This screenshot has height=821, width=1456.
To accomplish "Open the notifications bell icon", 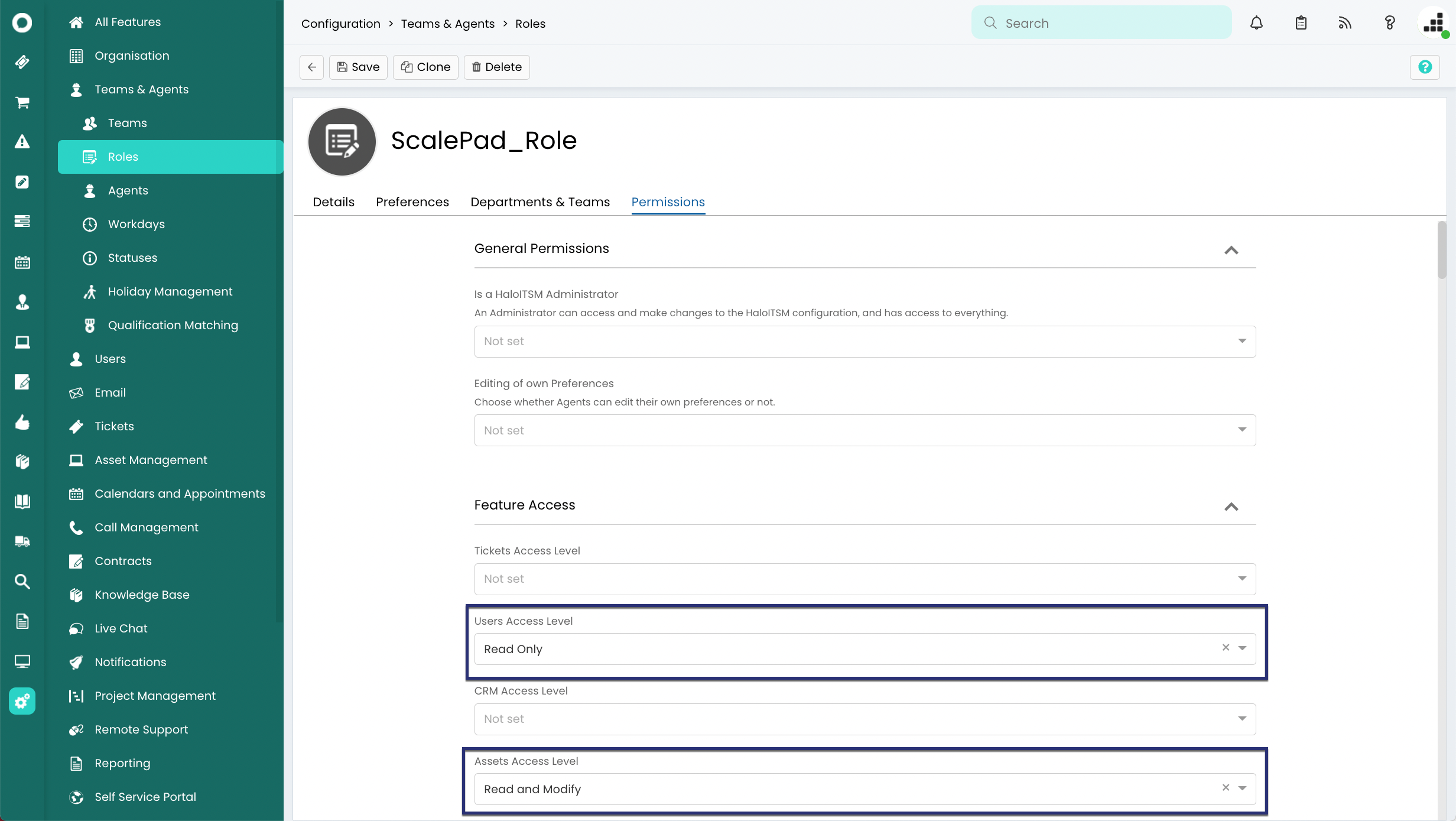I will [1256, 23].
